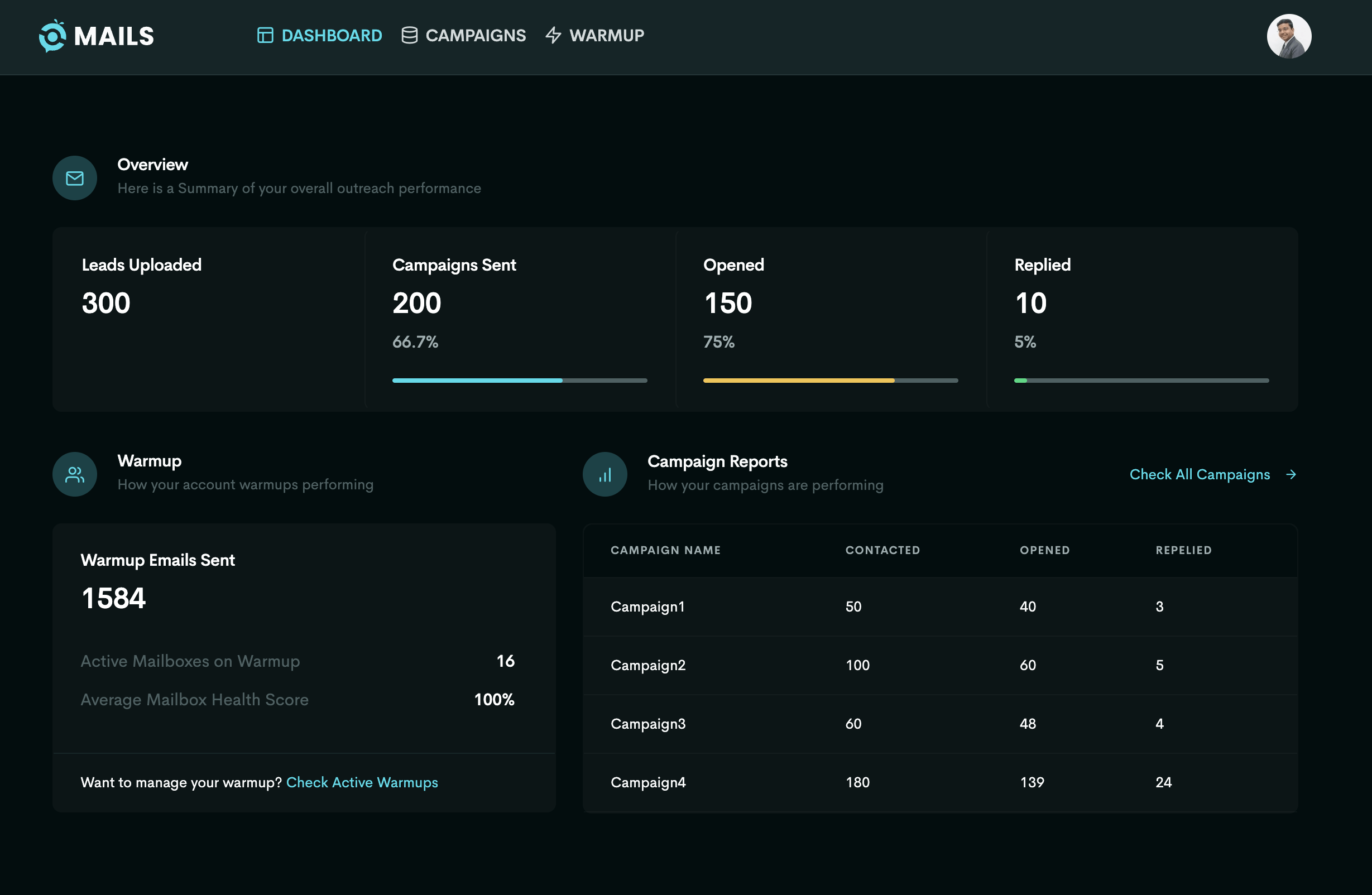Click the Contacted column header
Screen dimensions: 1372x895
[x=882, y=550]
